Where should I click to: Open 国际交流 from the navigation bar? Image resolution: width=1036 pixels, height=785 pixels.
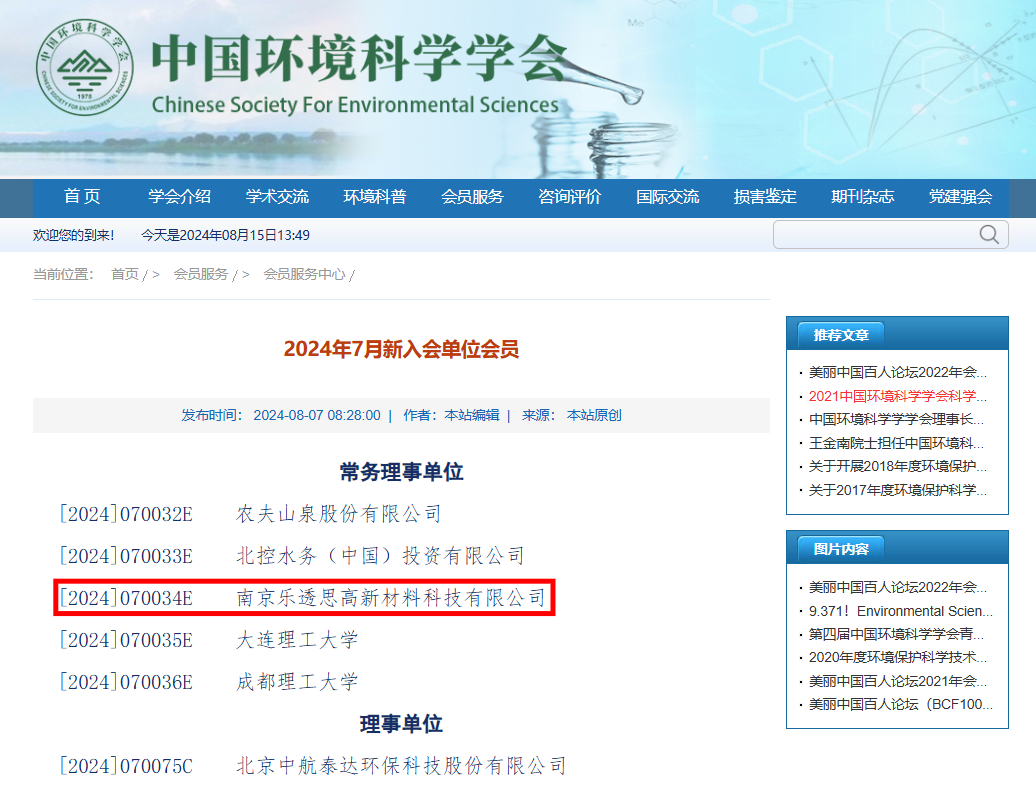667,196
